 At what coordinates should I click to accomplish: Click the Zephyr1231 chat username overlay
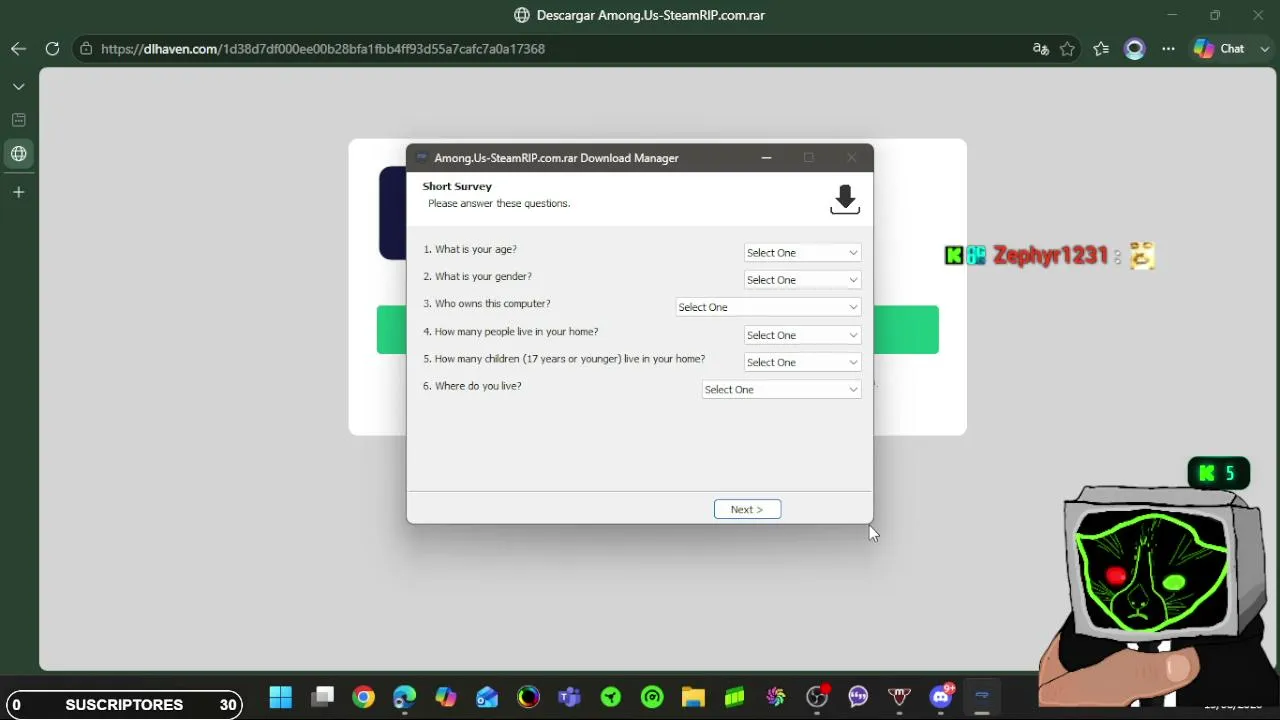point(1050,256)
